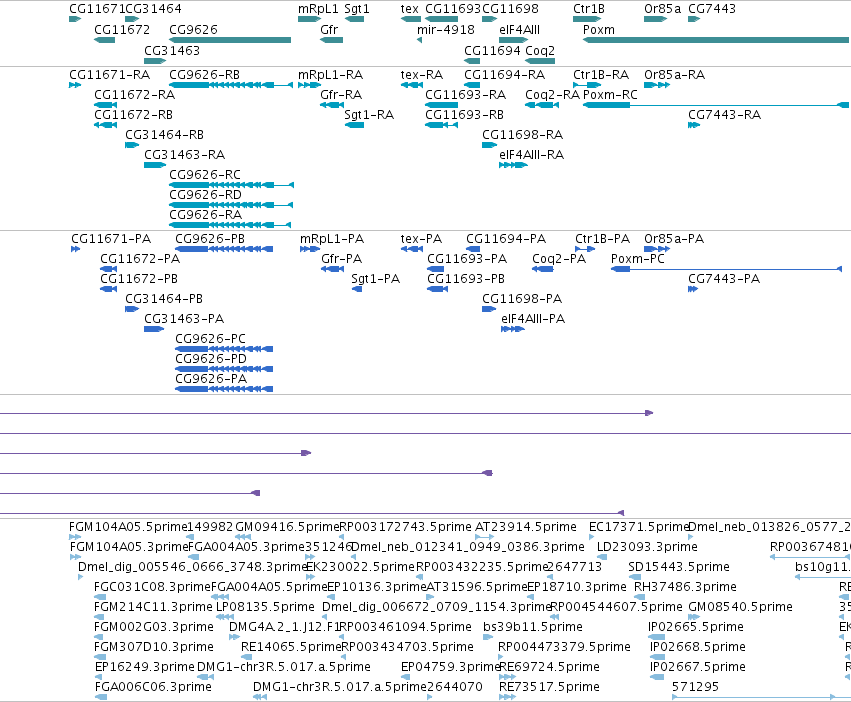851x702 pixels.
Task: Open the CG11693-RB transcript label
Action: 465,115
